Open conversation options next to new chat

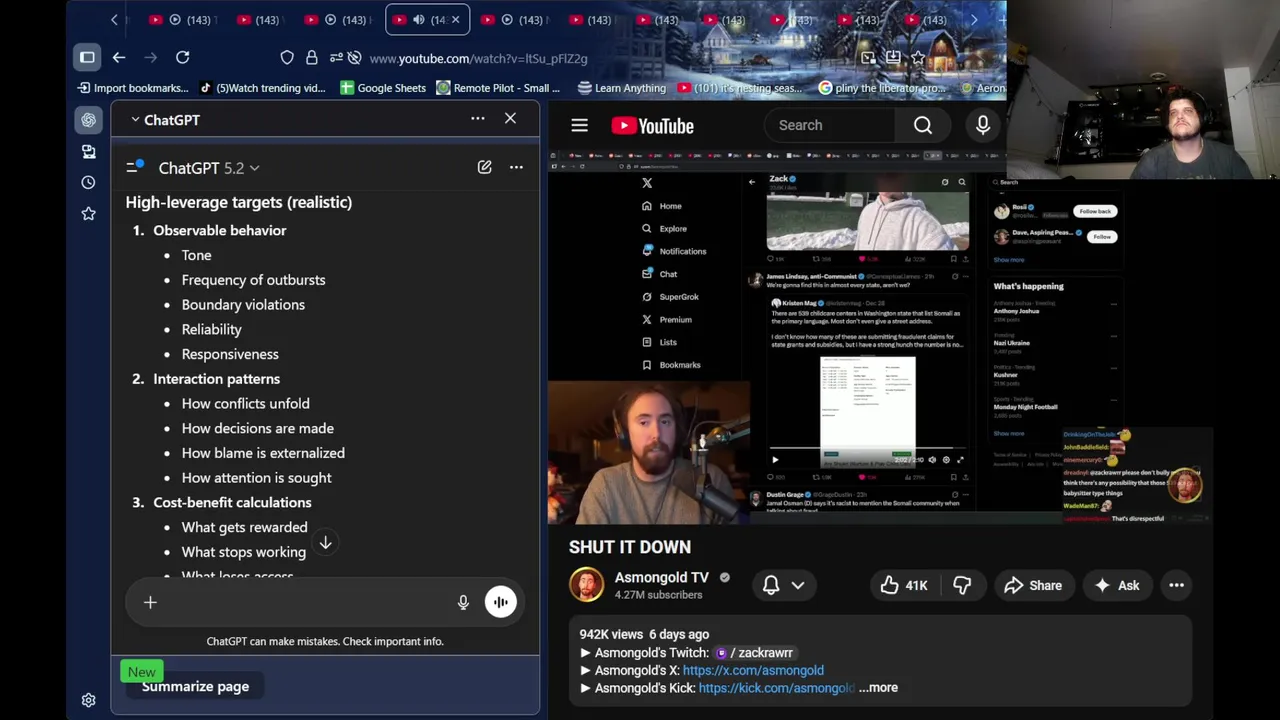tap(516, 167)
